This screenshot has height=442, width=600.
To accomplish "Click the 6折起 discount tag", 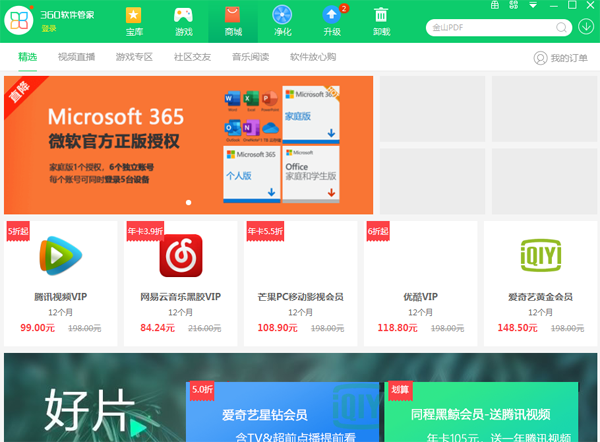I will (378, 231).
